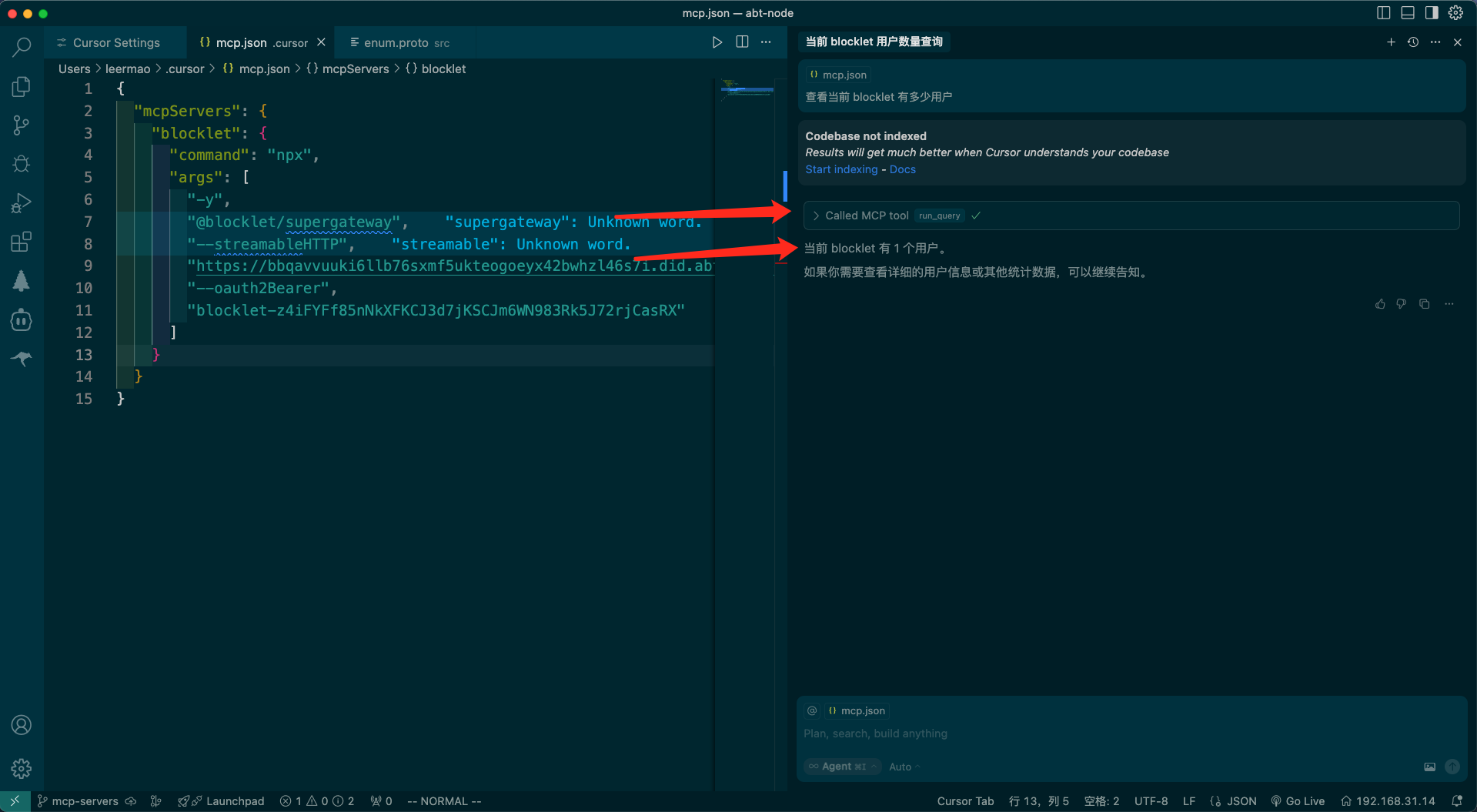Show chat history clock icon
1477x812 pixels.
pos(1413,42)
